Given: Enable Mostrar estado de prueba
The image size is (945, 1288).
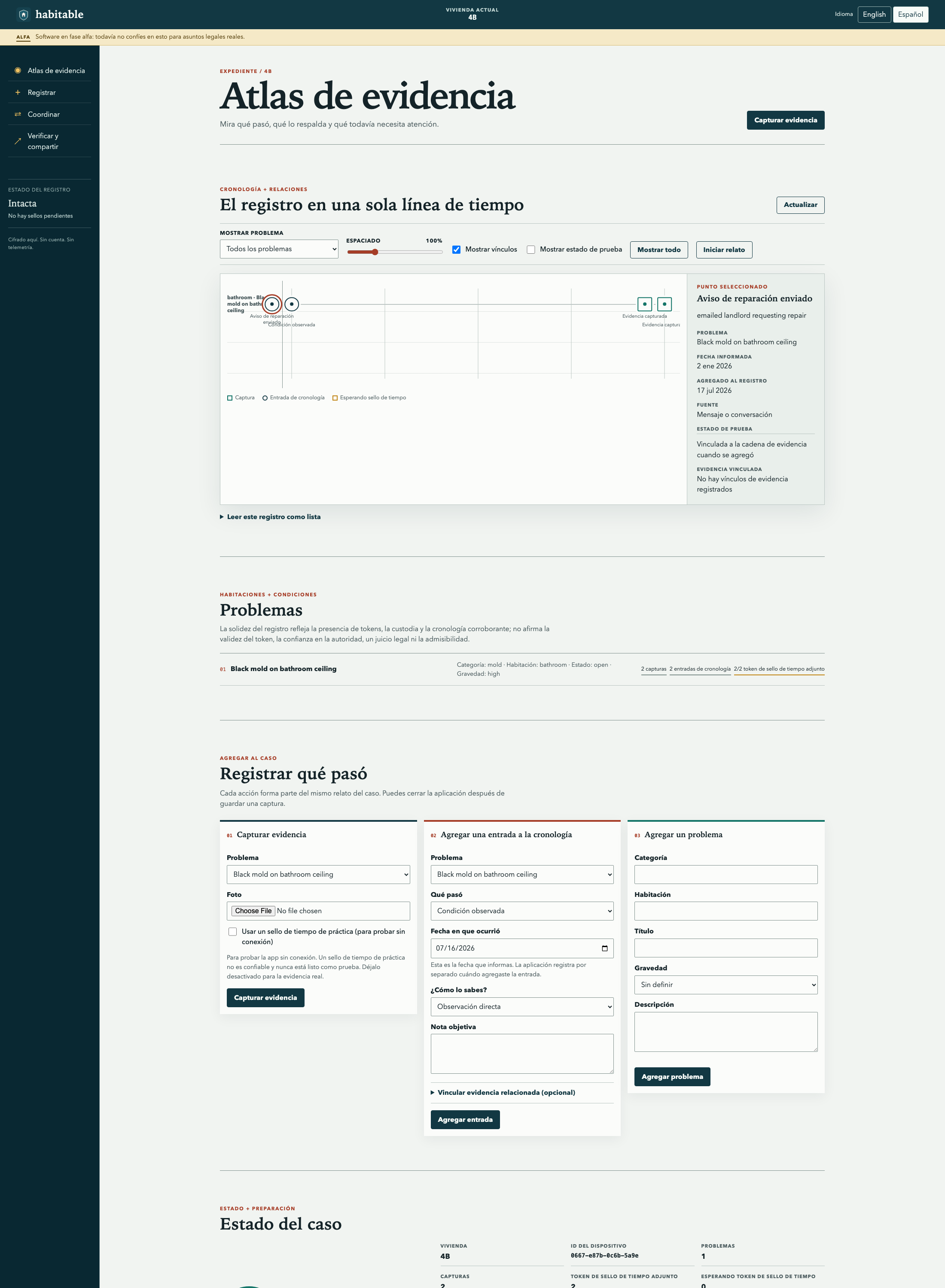Looking at the screenshot, I should [x=531, y=249].
